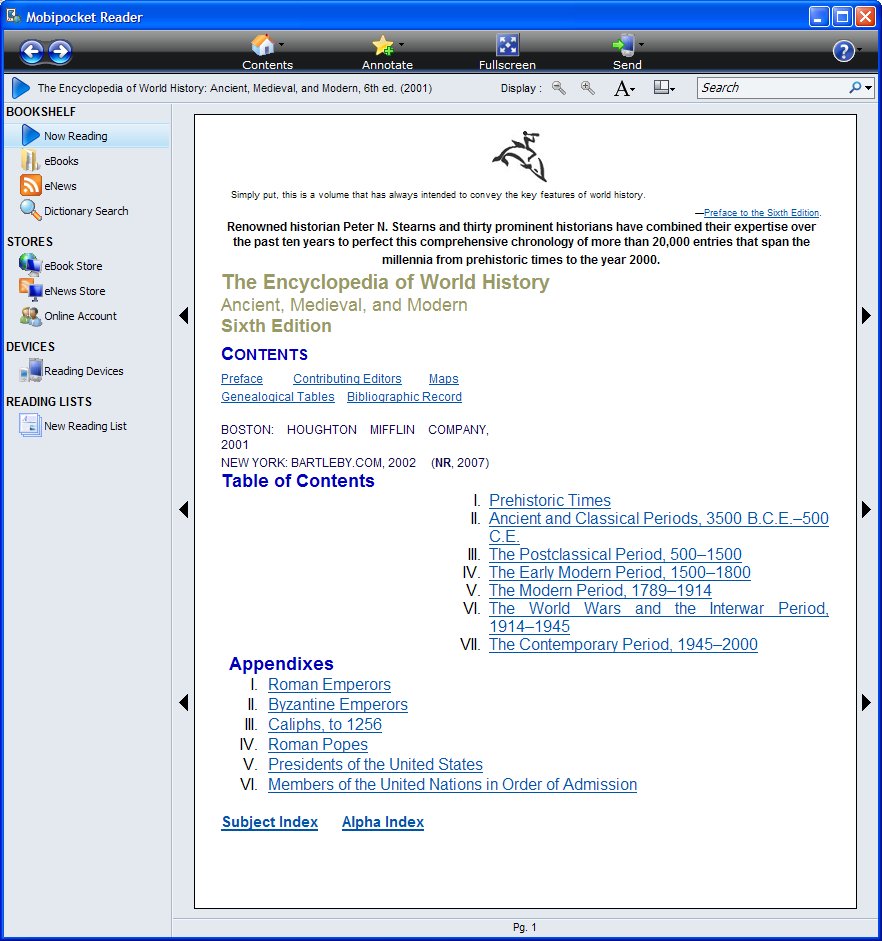Click the search magnifier icon
Viewport: 882px width, 941px height.
tap(855, 88)
